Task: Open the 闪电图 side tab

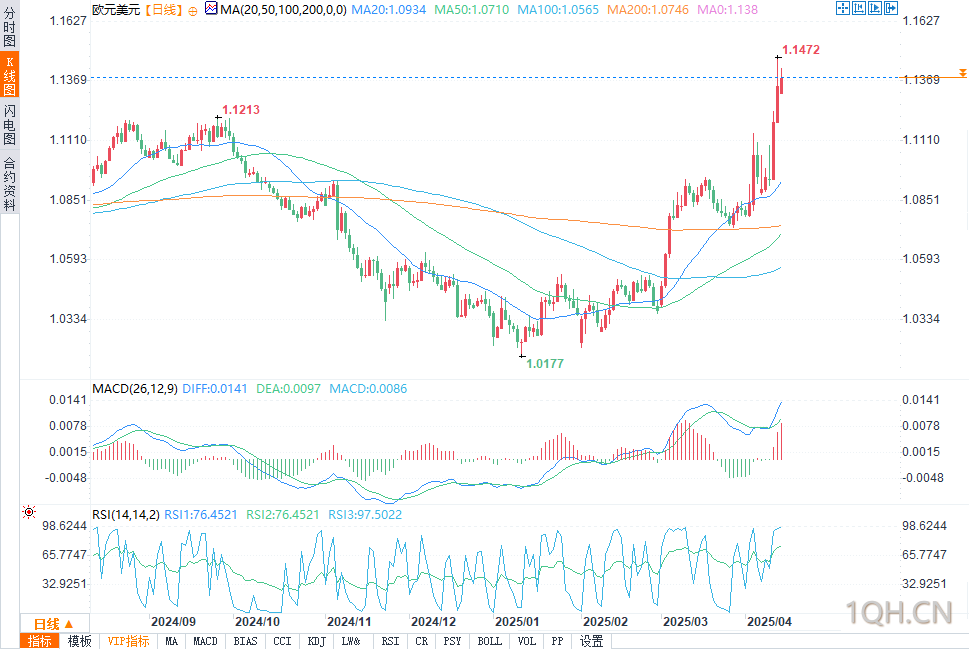Action: 9,125
